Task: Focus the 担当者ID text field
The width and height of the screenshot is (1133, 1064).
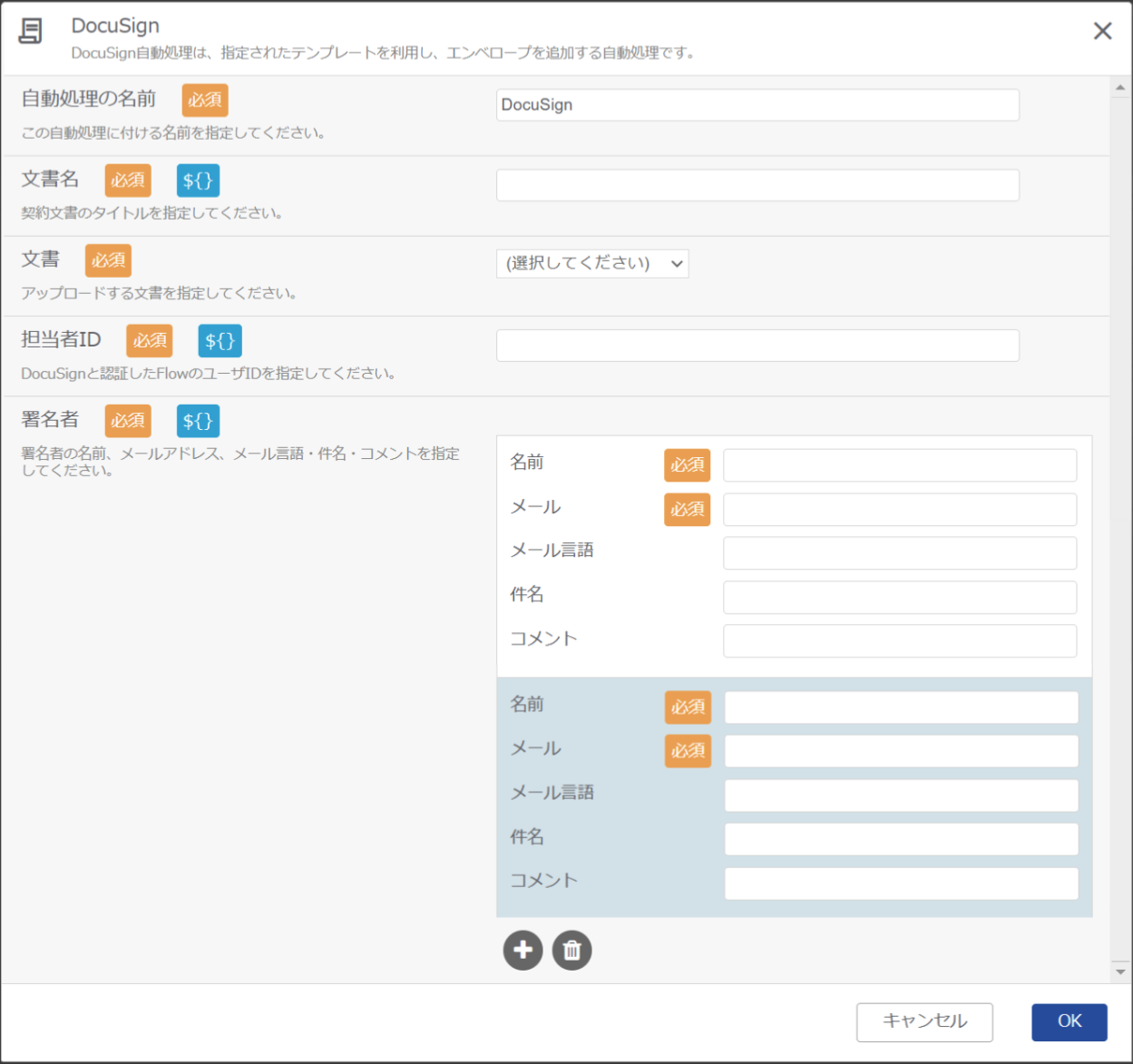Action: point(757,346)
